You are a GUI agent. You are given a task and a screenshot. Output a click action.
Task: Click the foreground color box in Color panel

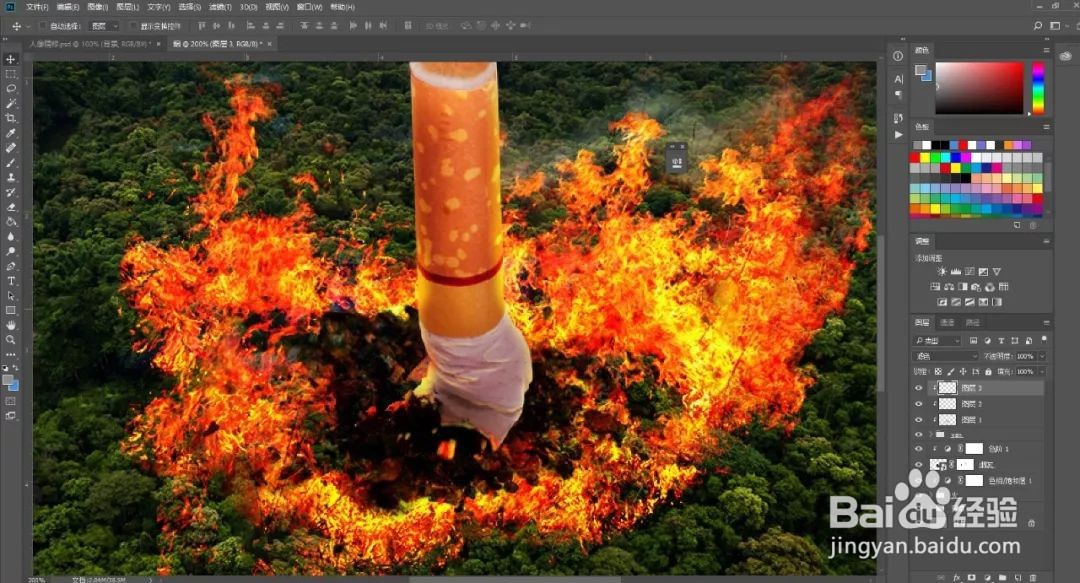click(920, 70)
